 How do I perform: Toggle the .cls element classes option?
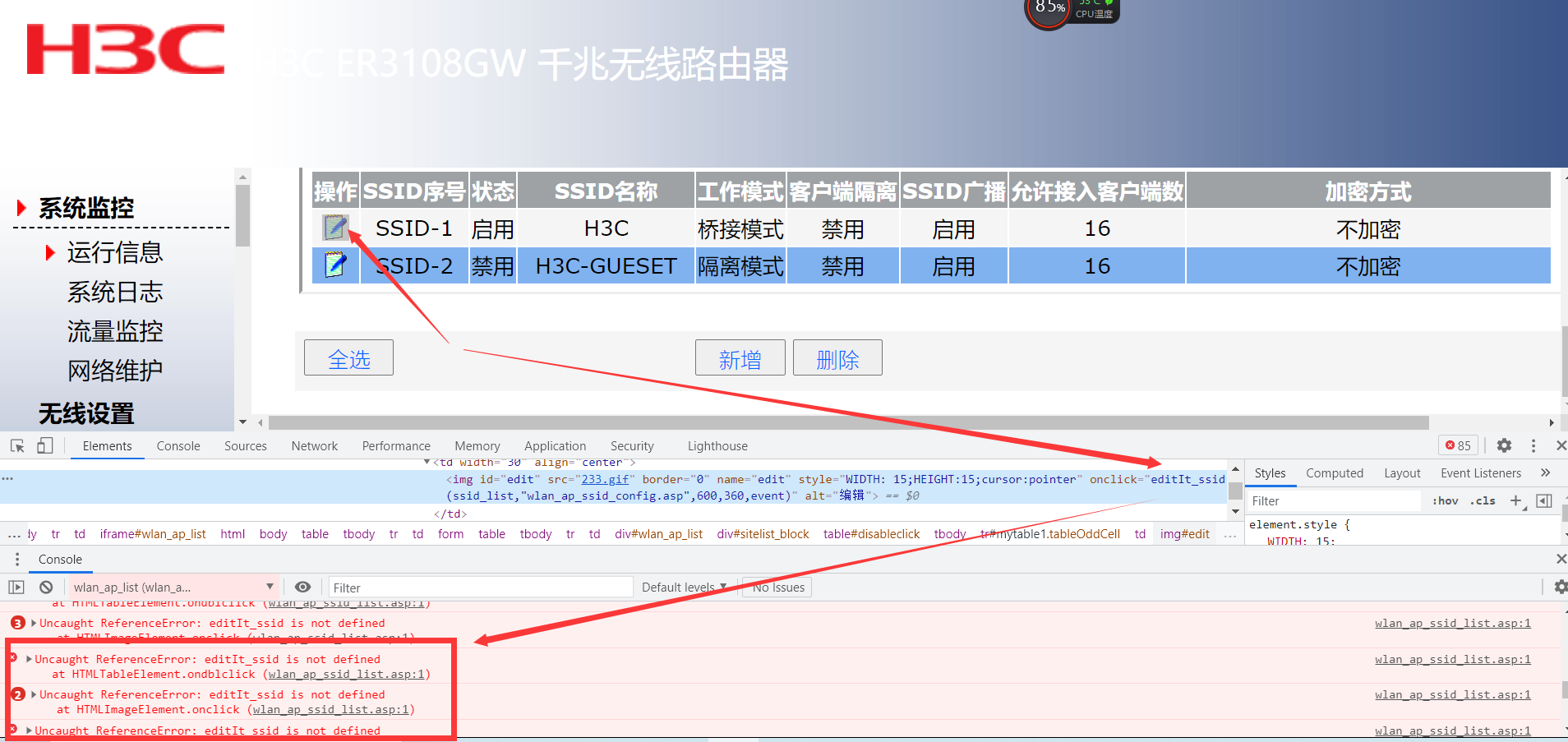coord(1483,500)
